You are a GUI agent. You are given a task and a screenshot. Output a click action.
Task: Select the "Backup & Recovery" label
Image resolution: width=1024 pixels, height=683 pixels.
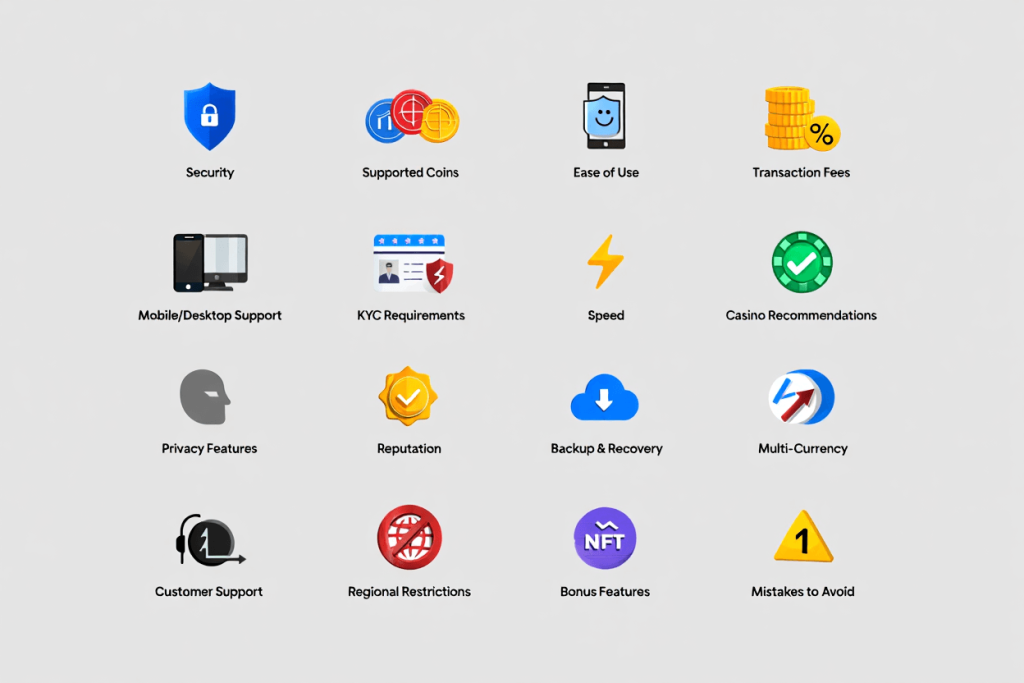click(607, 449)
